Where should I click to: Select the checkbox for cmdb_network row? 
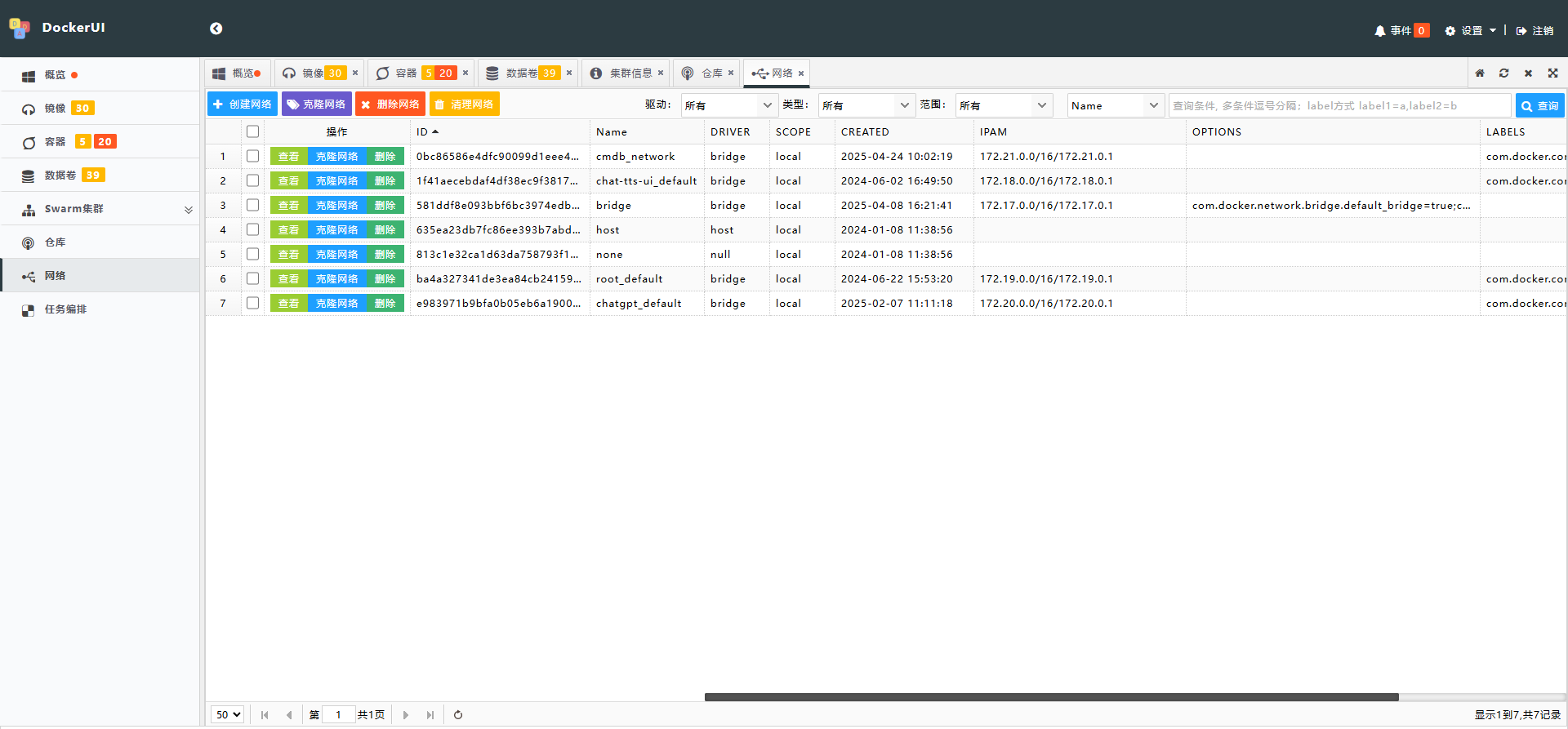point(253,156)
